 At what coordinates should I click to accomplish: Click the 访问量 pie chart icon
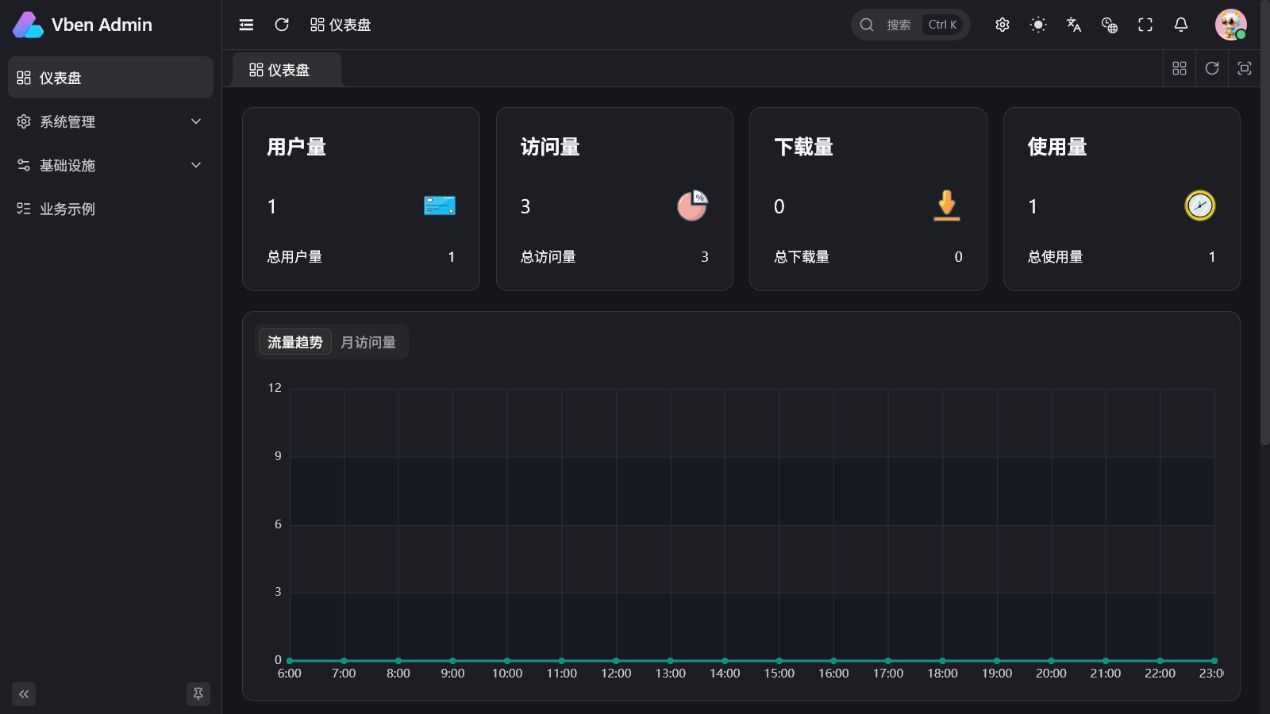coord(693,206)
